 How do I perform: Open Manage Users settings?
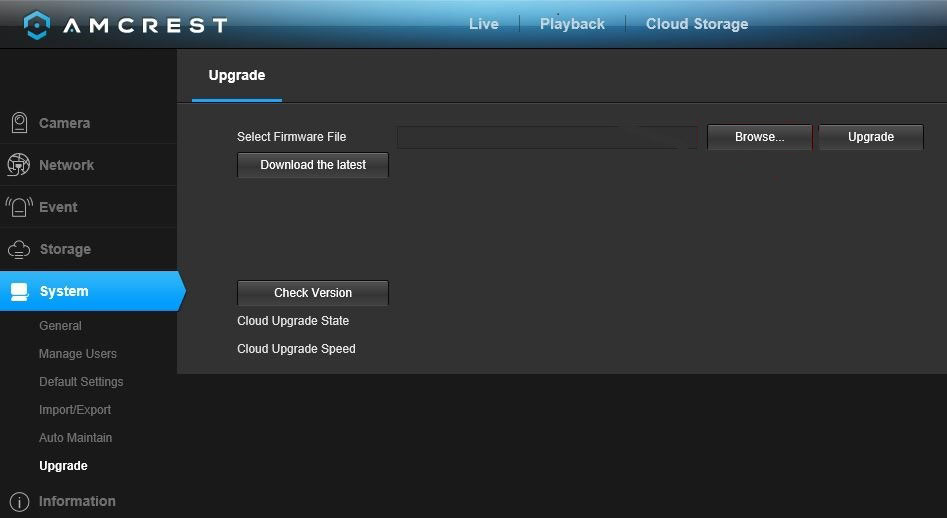[x=77, y=354]
